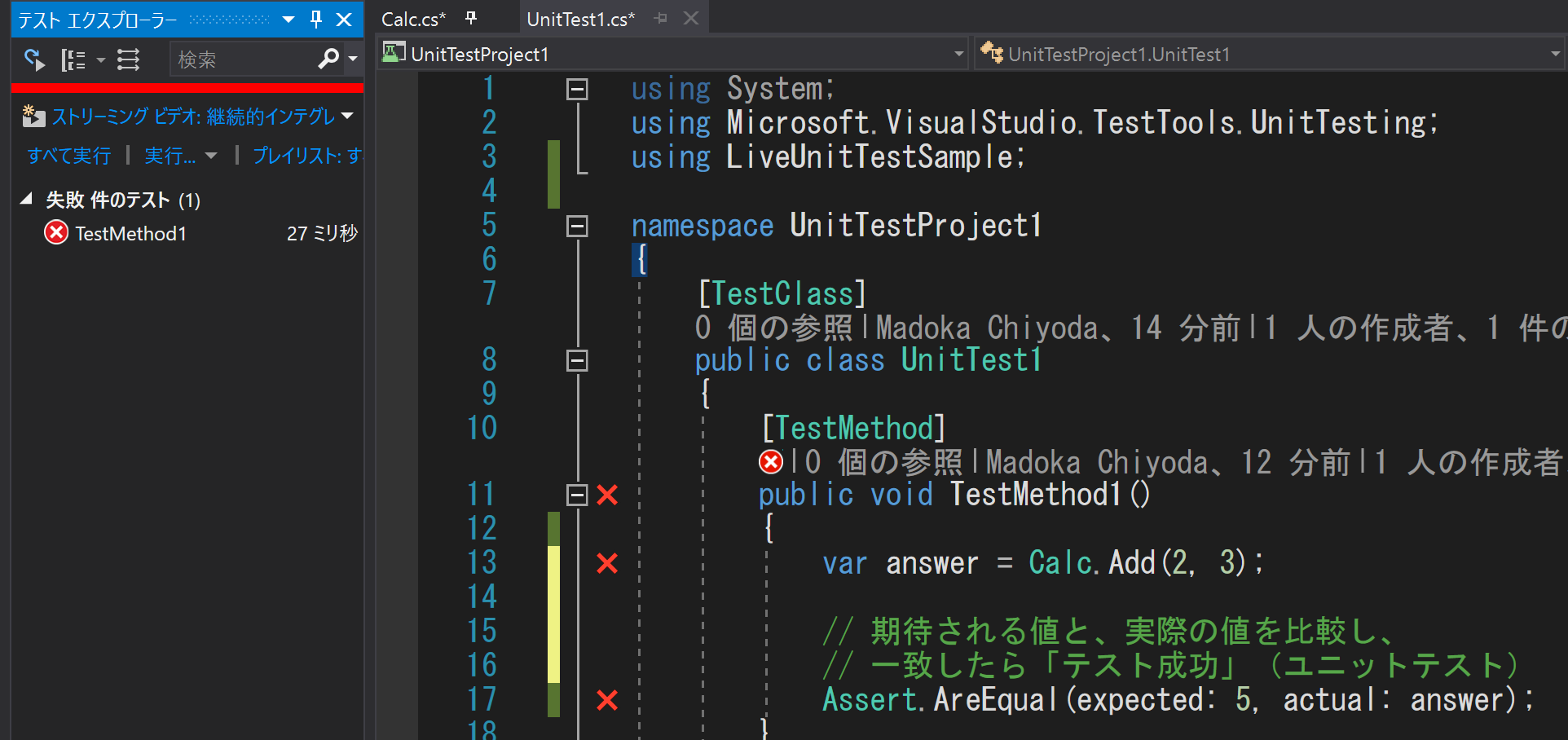Click the class icon beside UnitTestProject1.UnitTest1
Screen dimensions: 1568x740
click(x=992, y=53)
